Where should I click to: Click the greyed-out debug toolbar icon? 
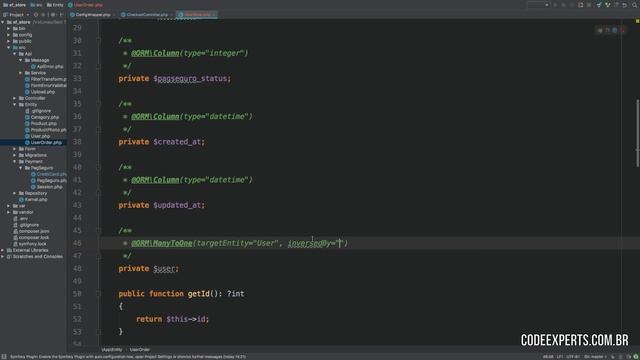(564, 5)
